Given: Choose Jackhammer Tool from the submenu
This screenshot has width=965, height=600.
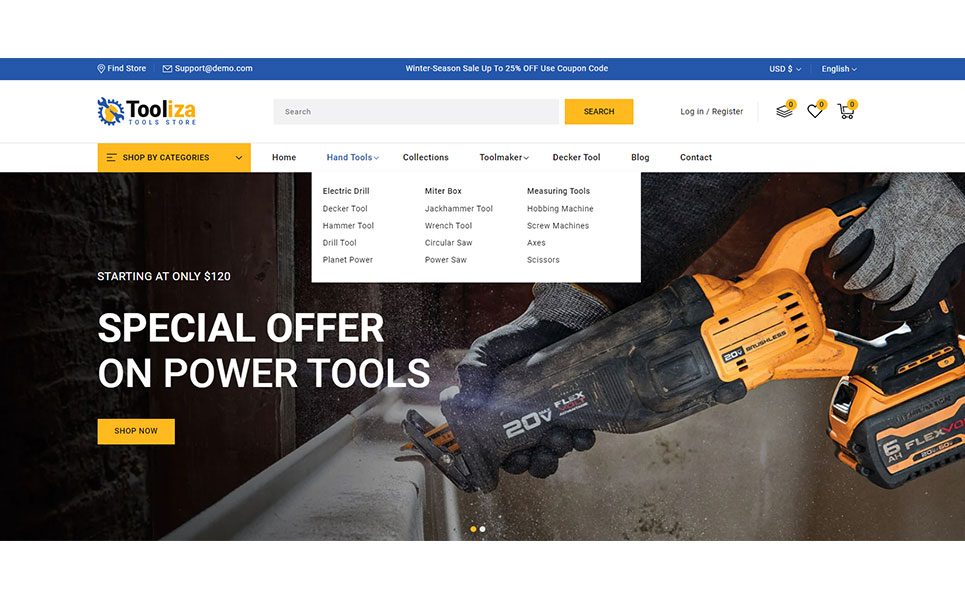Looking at the screenshot, I should (458, 209).
